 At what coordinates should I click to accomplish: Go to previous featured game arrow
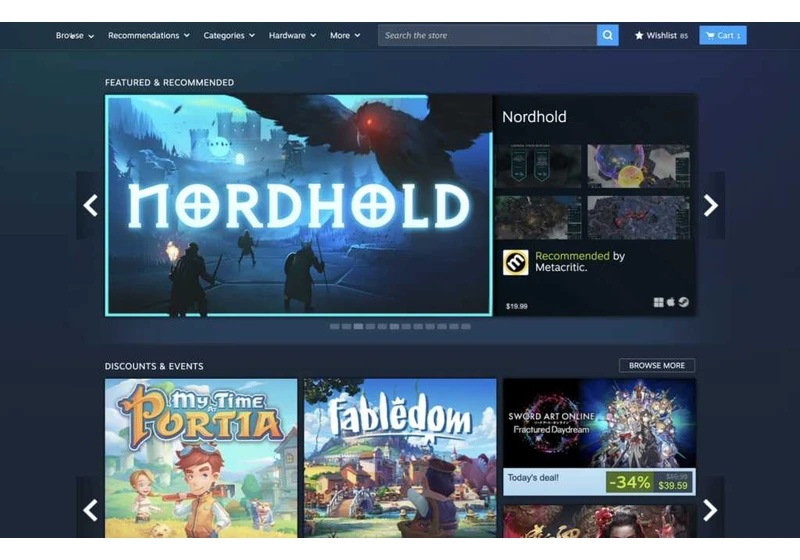pos(91,206)
